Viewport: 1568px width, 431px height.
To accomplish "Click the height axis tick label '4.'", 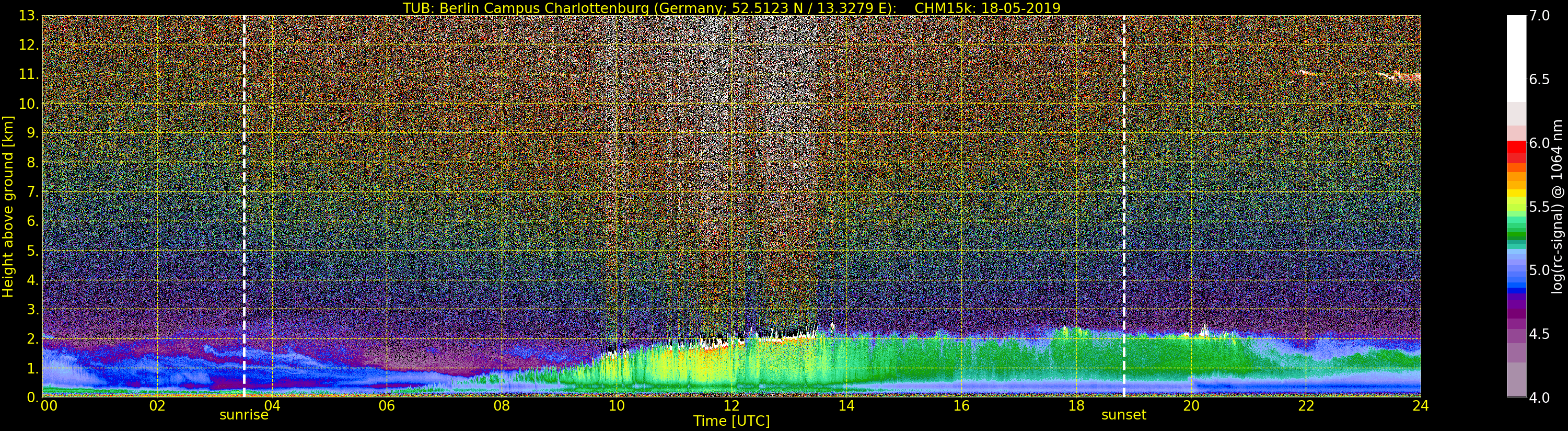I will [x=32, y=280].
